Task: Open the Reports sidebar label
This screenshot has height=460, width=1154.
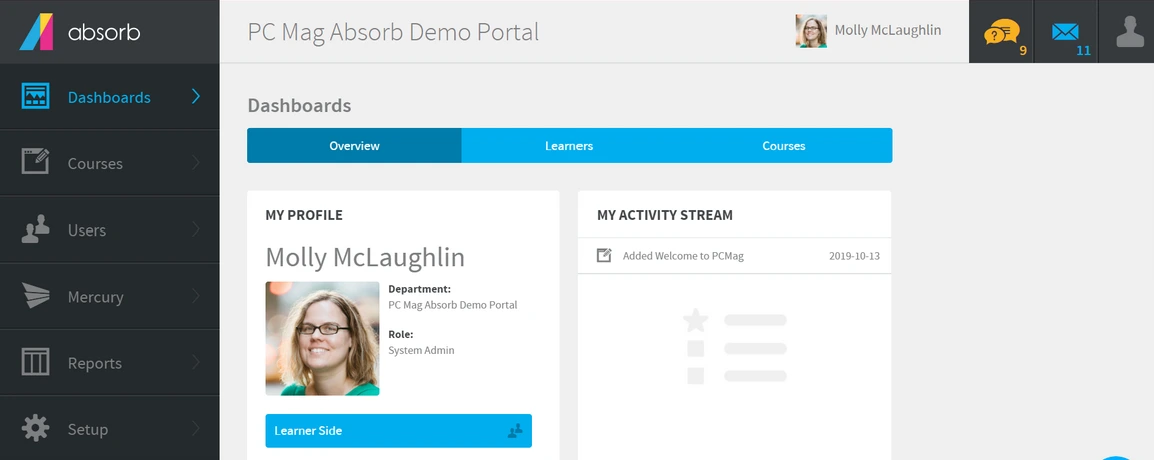Action: pyautogui.click(x=95, y=364)
